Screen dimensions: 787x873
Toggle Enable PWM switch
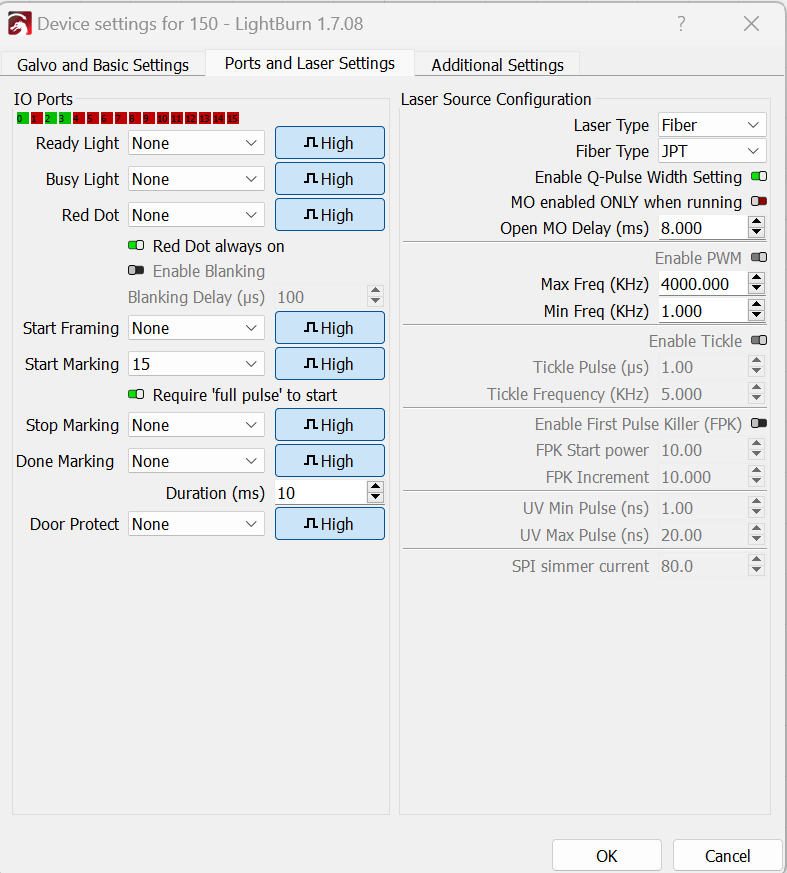pyautogui.click(x=759, y=257)
